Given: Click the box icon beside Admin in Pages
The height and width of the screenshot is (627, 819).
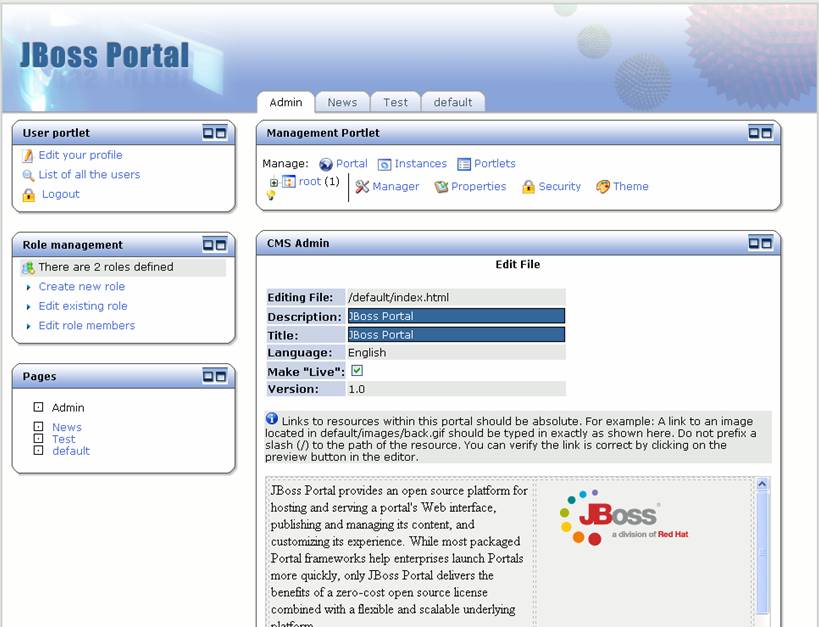Looking at the screenshot, I should 38,407.
